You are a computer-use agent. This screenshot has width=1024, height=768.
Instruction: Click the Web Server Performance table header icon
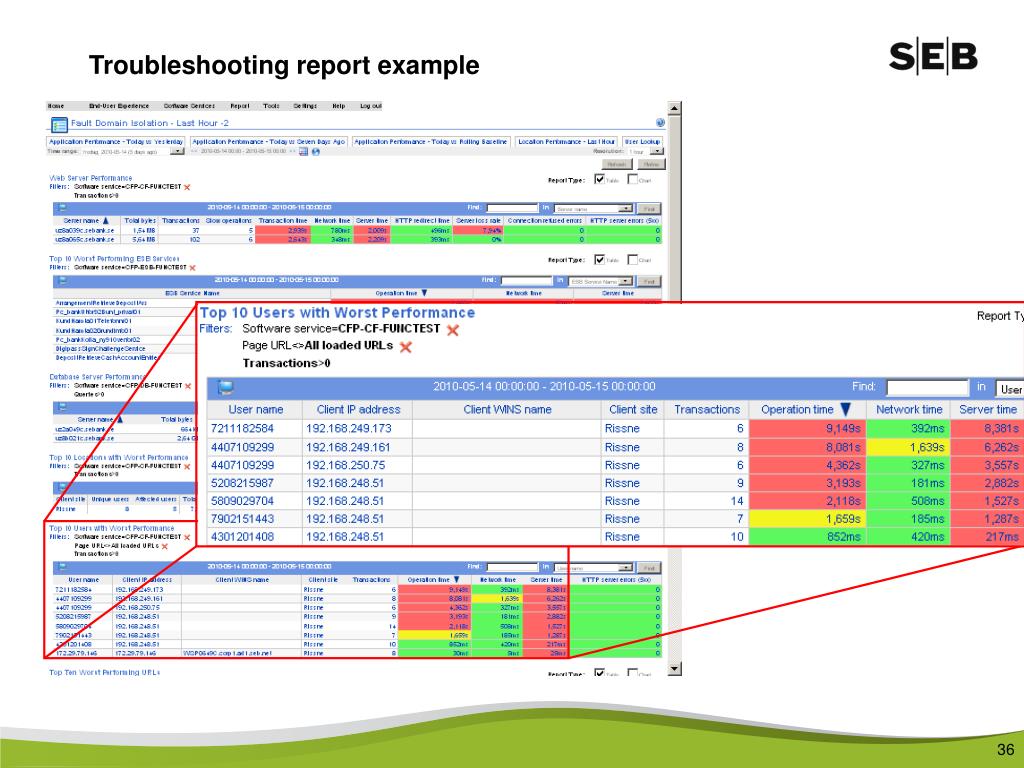point(62,208)
